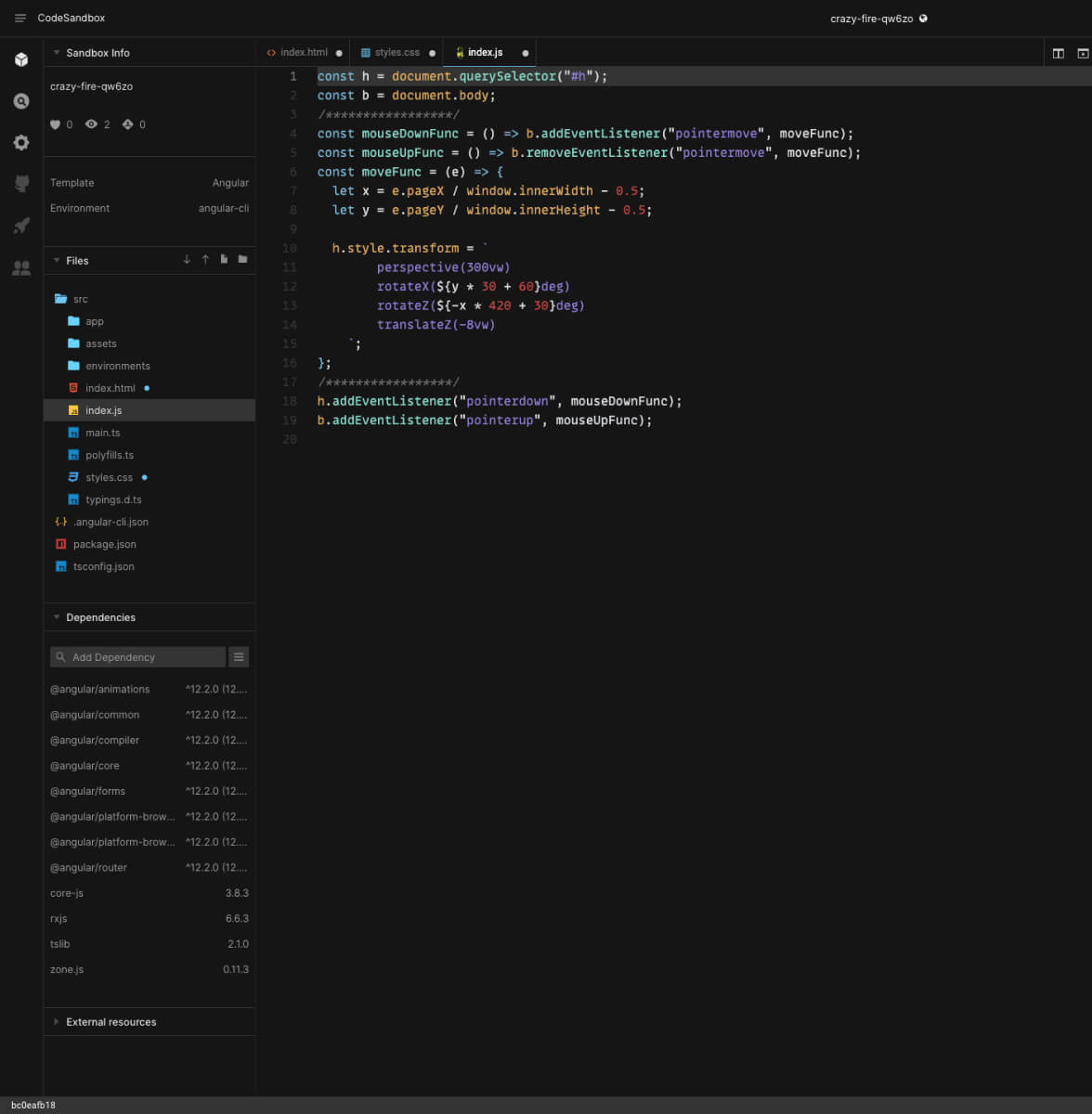Toggle the split editor view icon
This screenshot has width=1092, height=1114.
click(1058, 54)
